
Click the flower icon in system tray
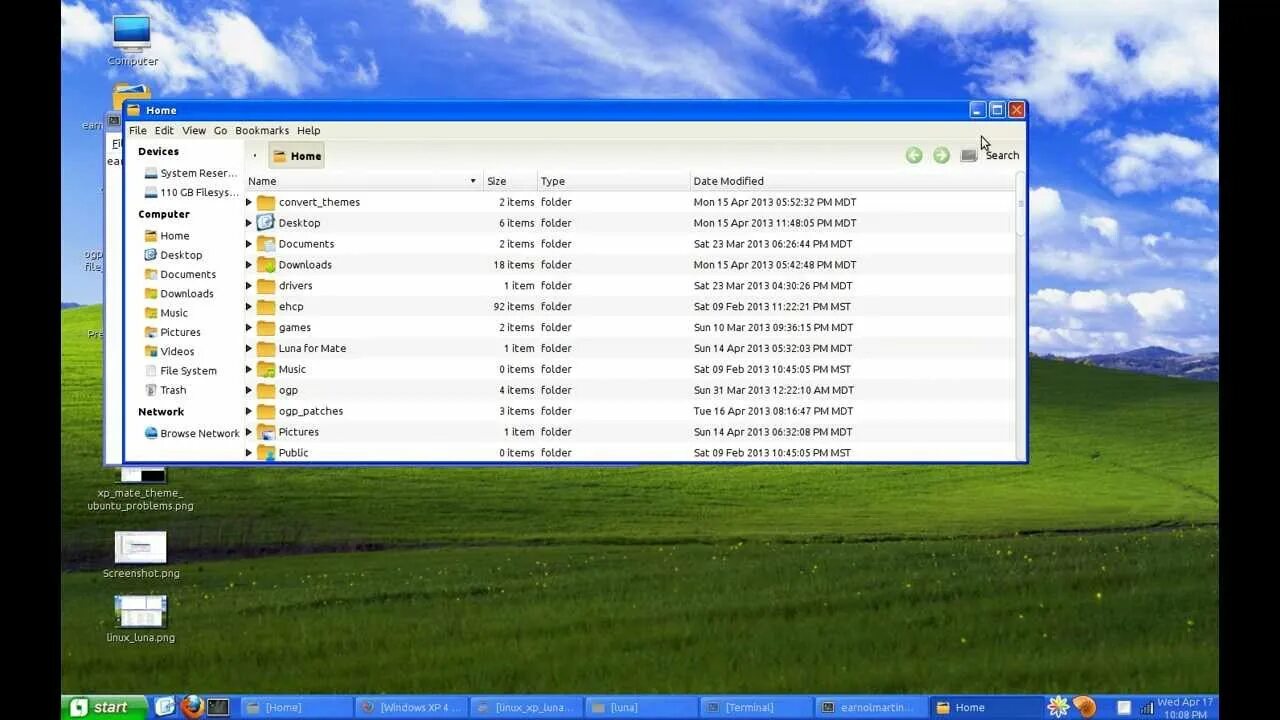point(1058,707)
